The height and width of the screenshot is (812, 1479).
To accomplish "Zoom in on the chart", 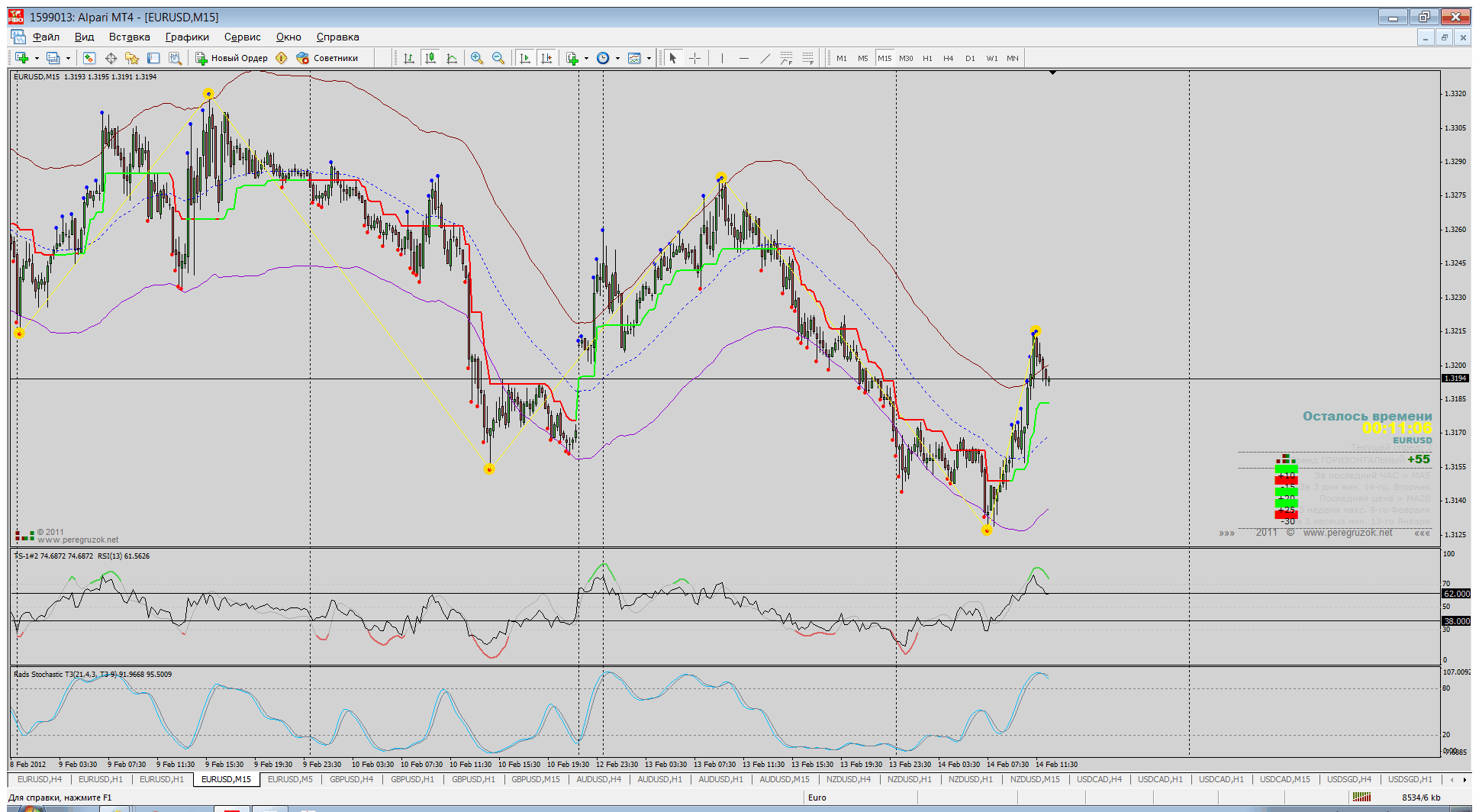I will (x=477, y=58).
